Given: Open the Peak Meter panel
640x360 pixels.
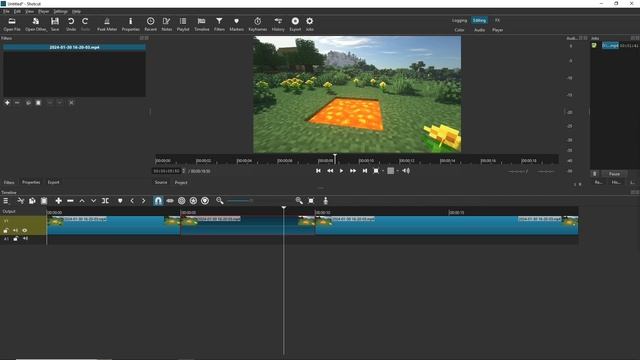Looking at the screenshot, I should pyautogui.click(x=107, y=24).
